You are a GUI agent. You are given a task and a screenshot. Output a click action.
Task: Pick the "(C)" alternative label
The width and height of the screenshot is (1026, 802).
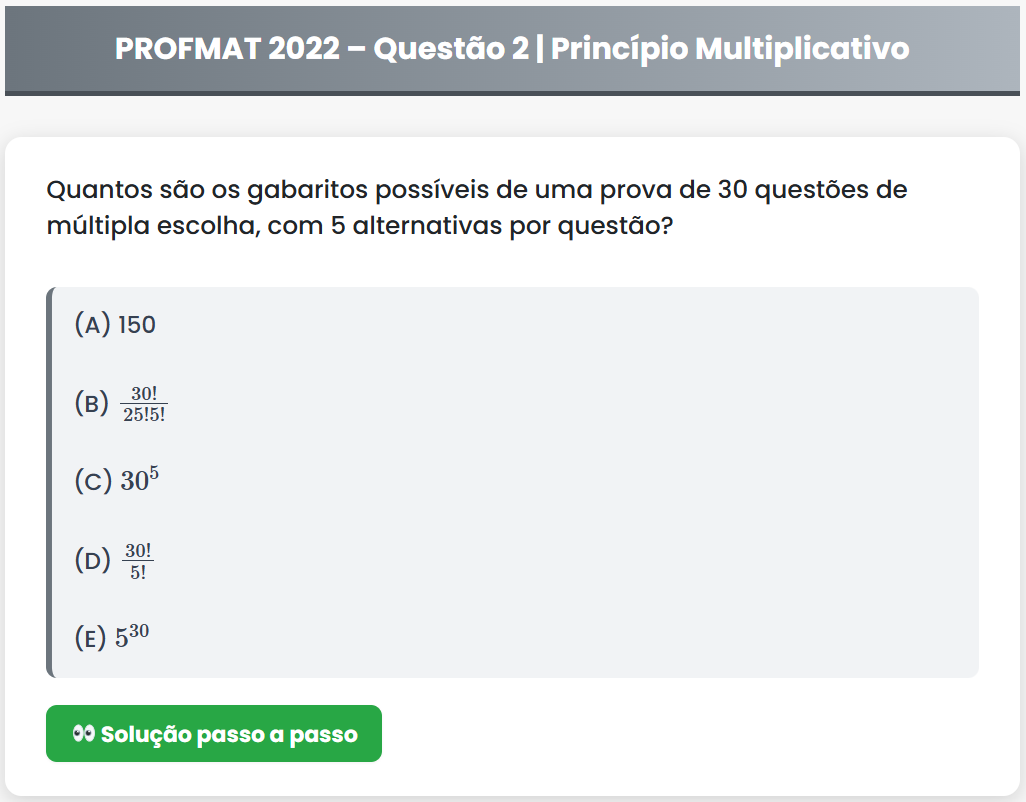pyautogui.click(x=93, y=481)
